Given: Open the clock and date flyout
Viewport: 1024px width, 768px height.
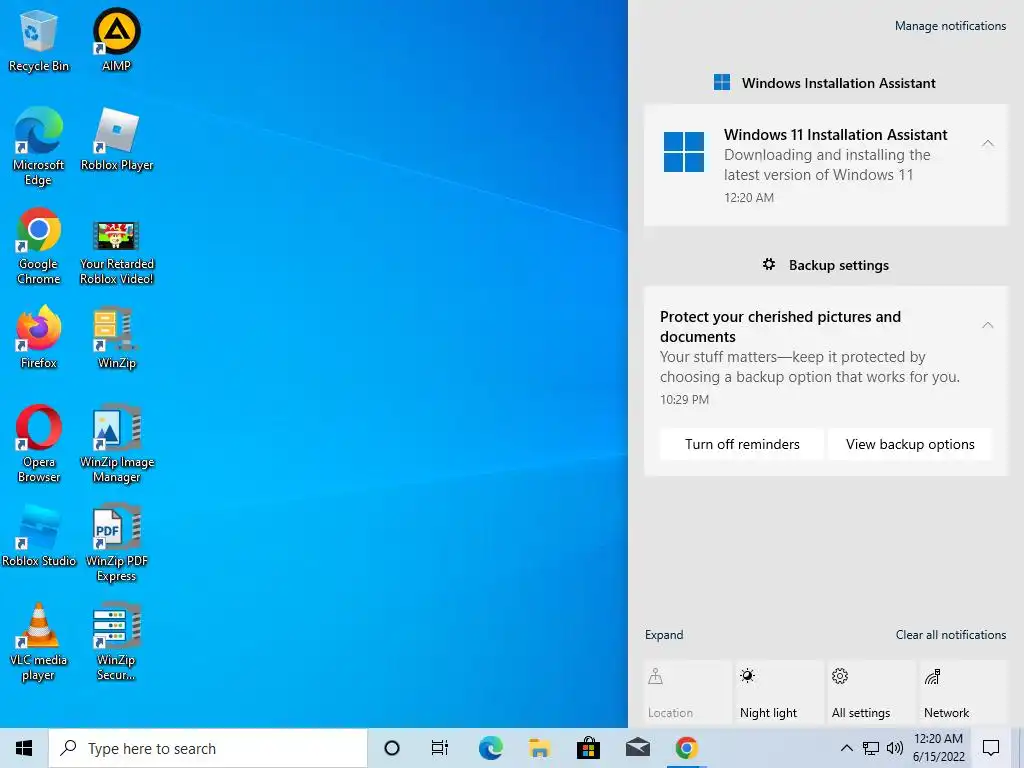Looking at the screenshot, I should click(938, 748).
